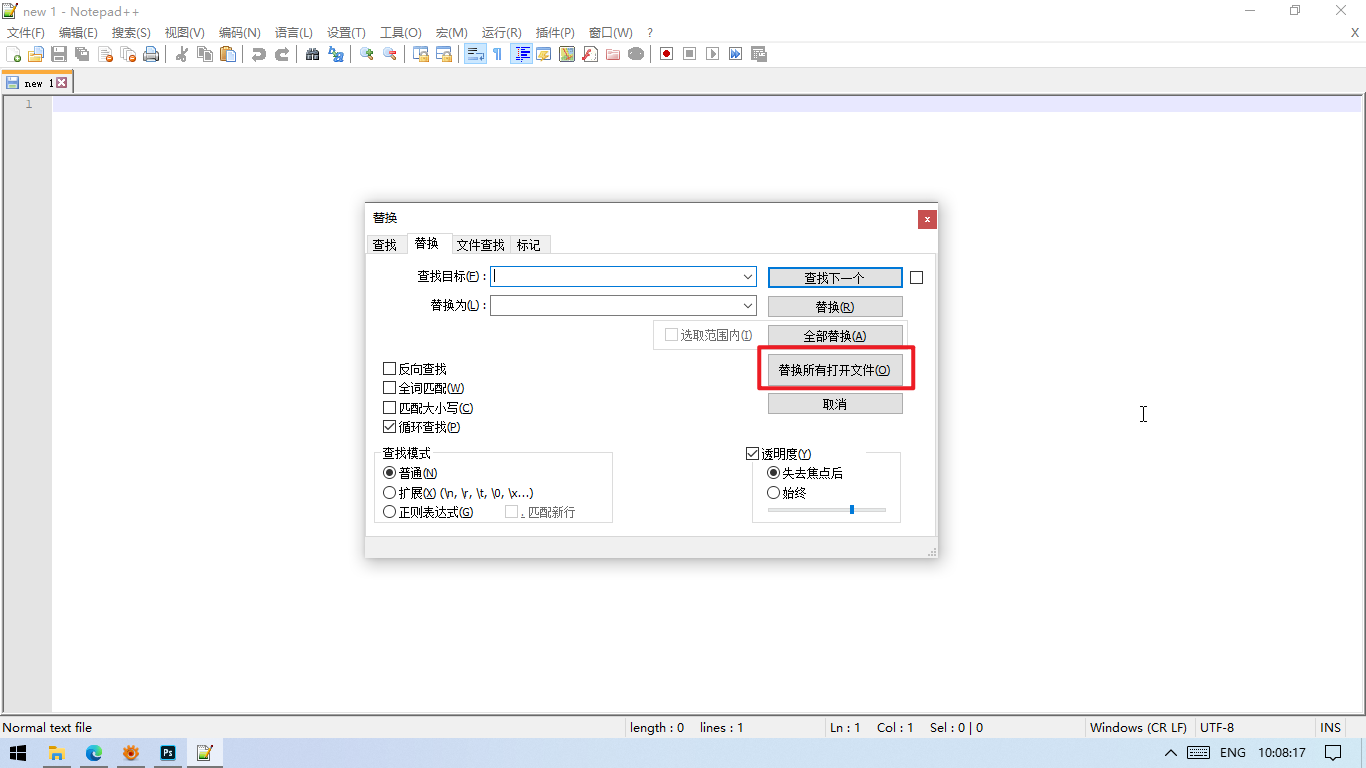Image resolution: width=1366 pixels, height=768 pixels.
Task: Click the Play Macro toolbar icon
Action: tap(713, 54)
